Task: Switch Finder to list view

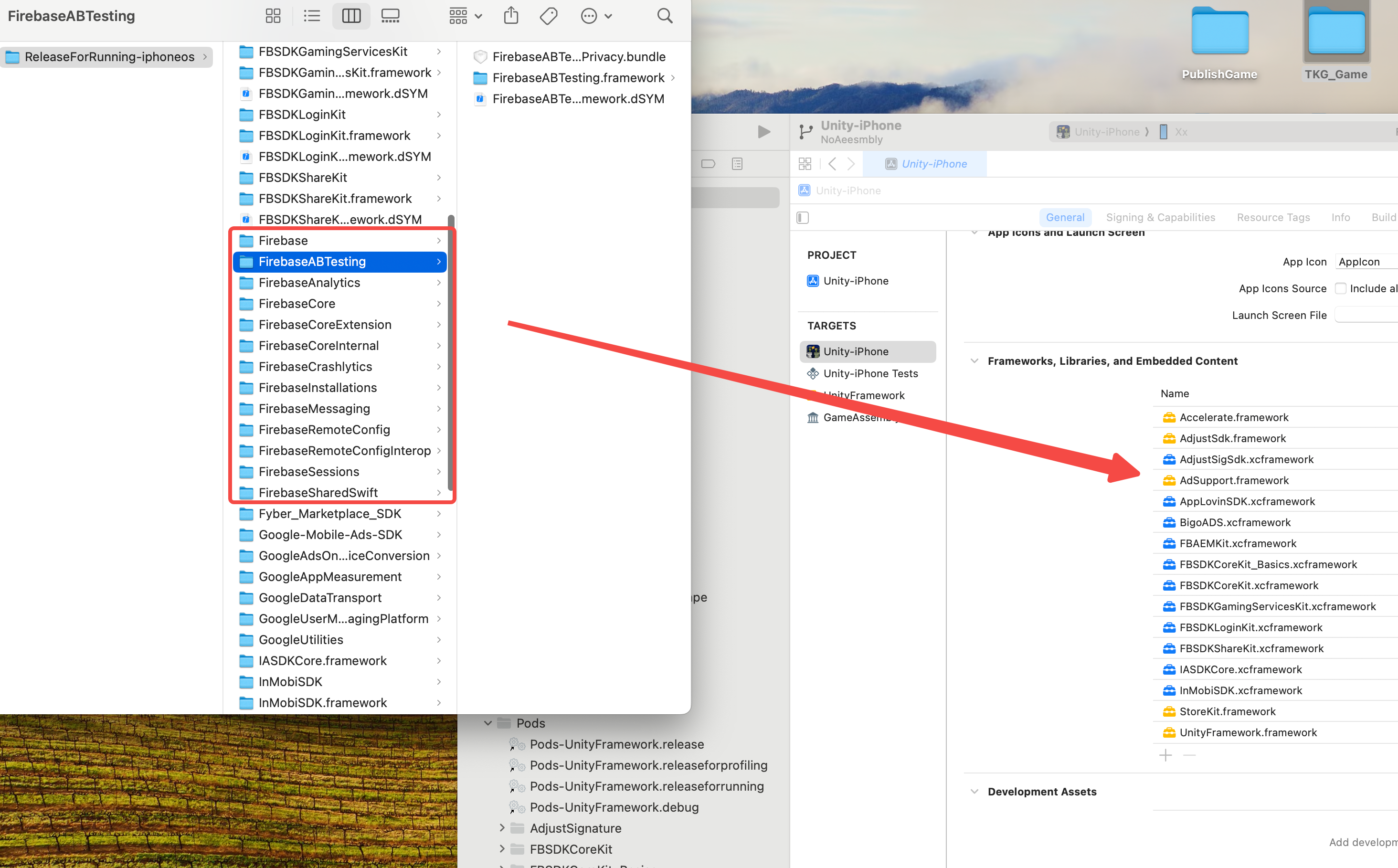Action: click(x=312, y=15)
